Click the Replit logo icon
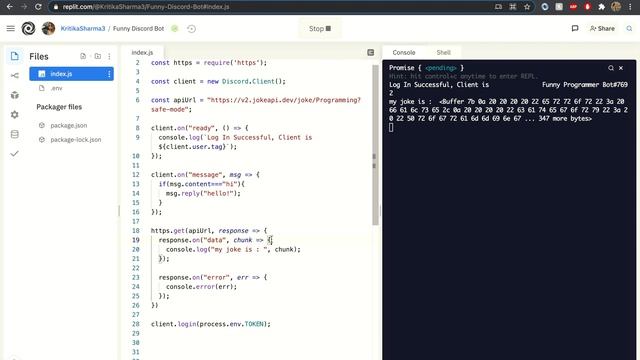The image size is (640, 360). coord(28,28)
